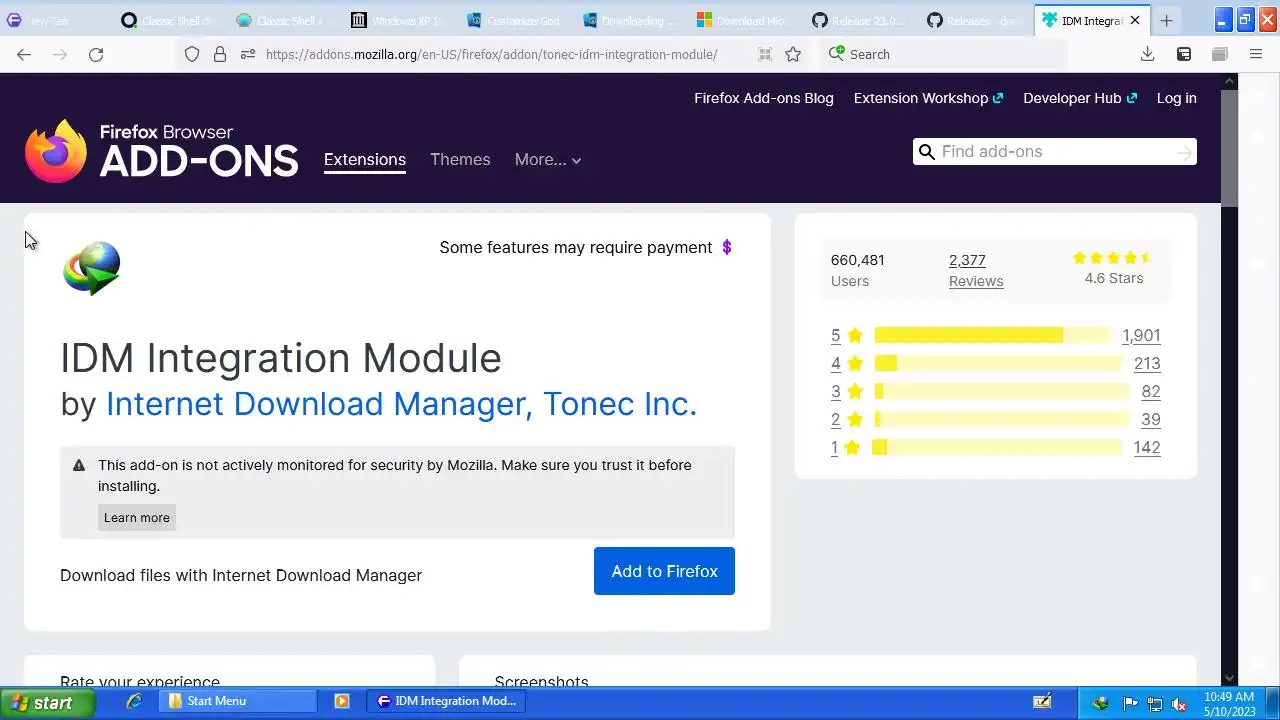Click the address bar URL
1280x720 pixels.
[492, 55]
